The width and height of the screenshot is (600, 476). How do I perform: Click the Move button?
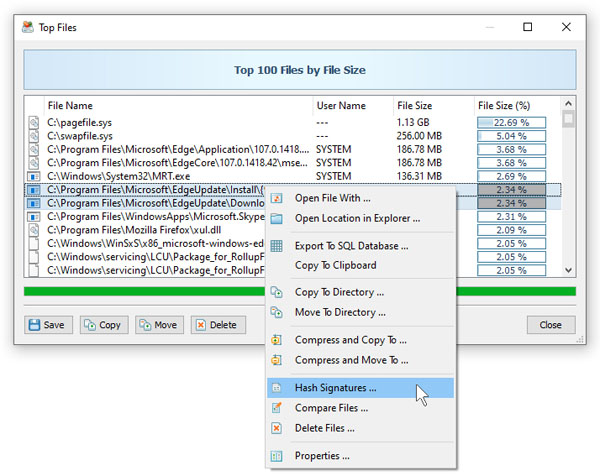pos(159,325)
